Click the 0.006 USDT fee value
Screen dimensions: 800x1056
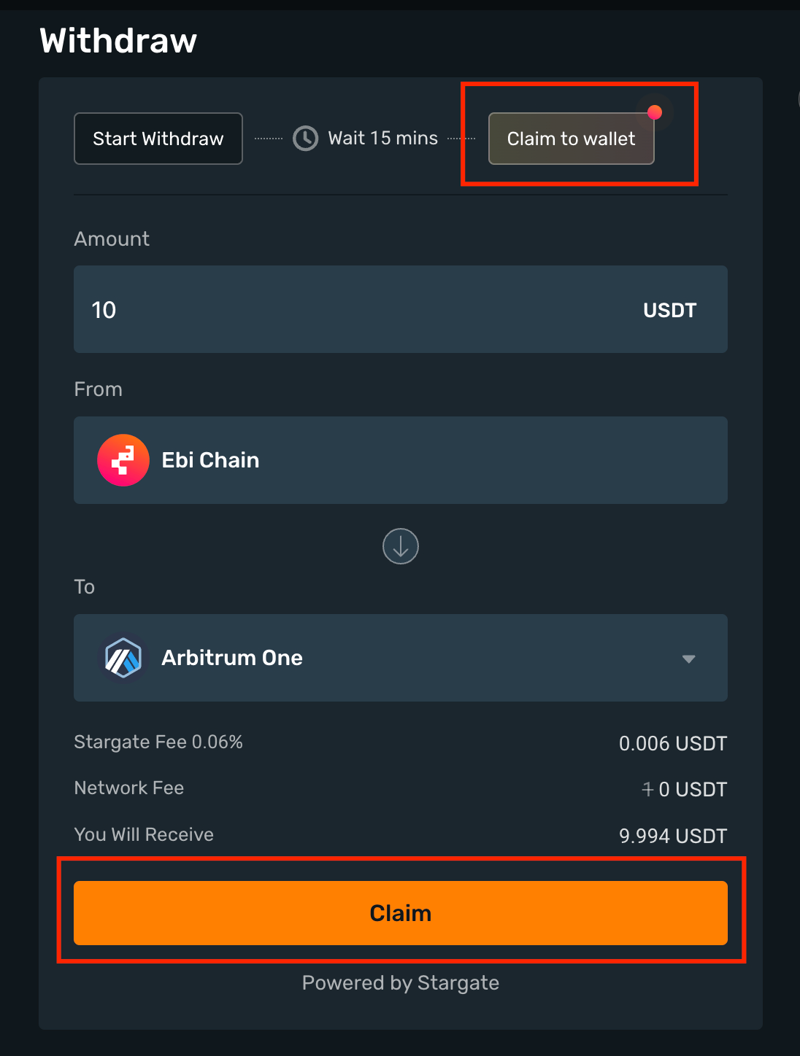coord(673,744)
